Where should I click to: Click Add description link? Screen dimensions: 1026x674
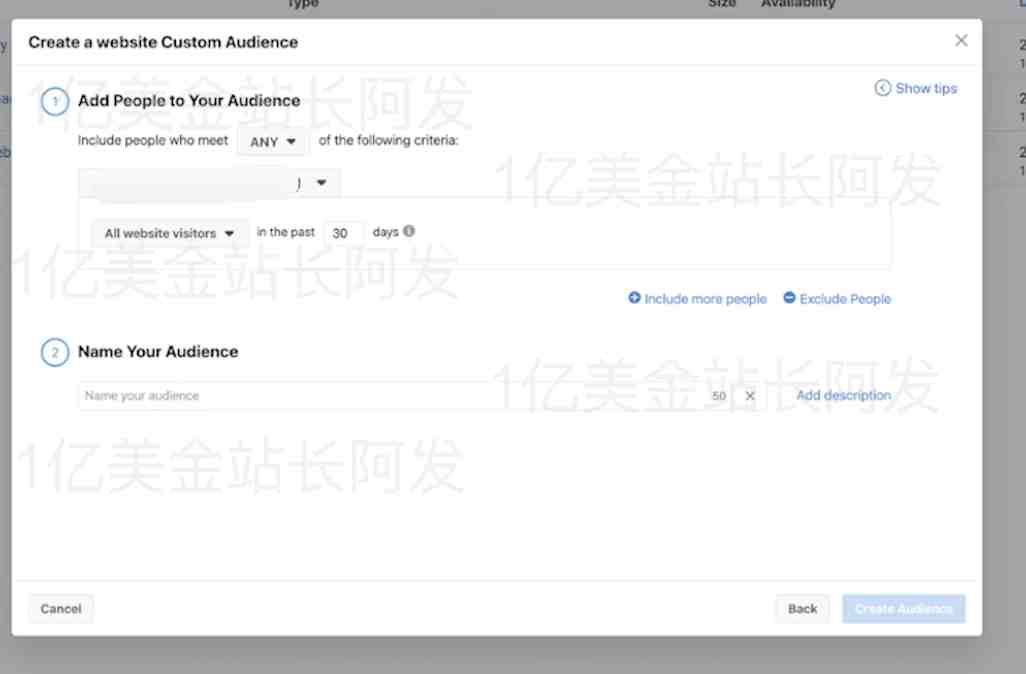(x=843, y=395)
